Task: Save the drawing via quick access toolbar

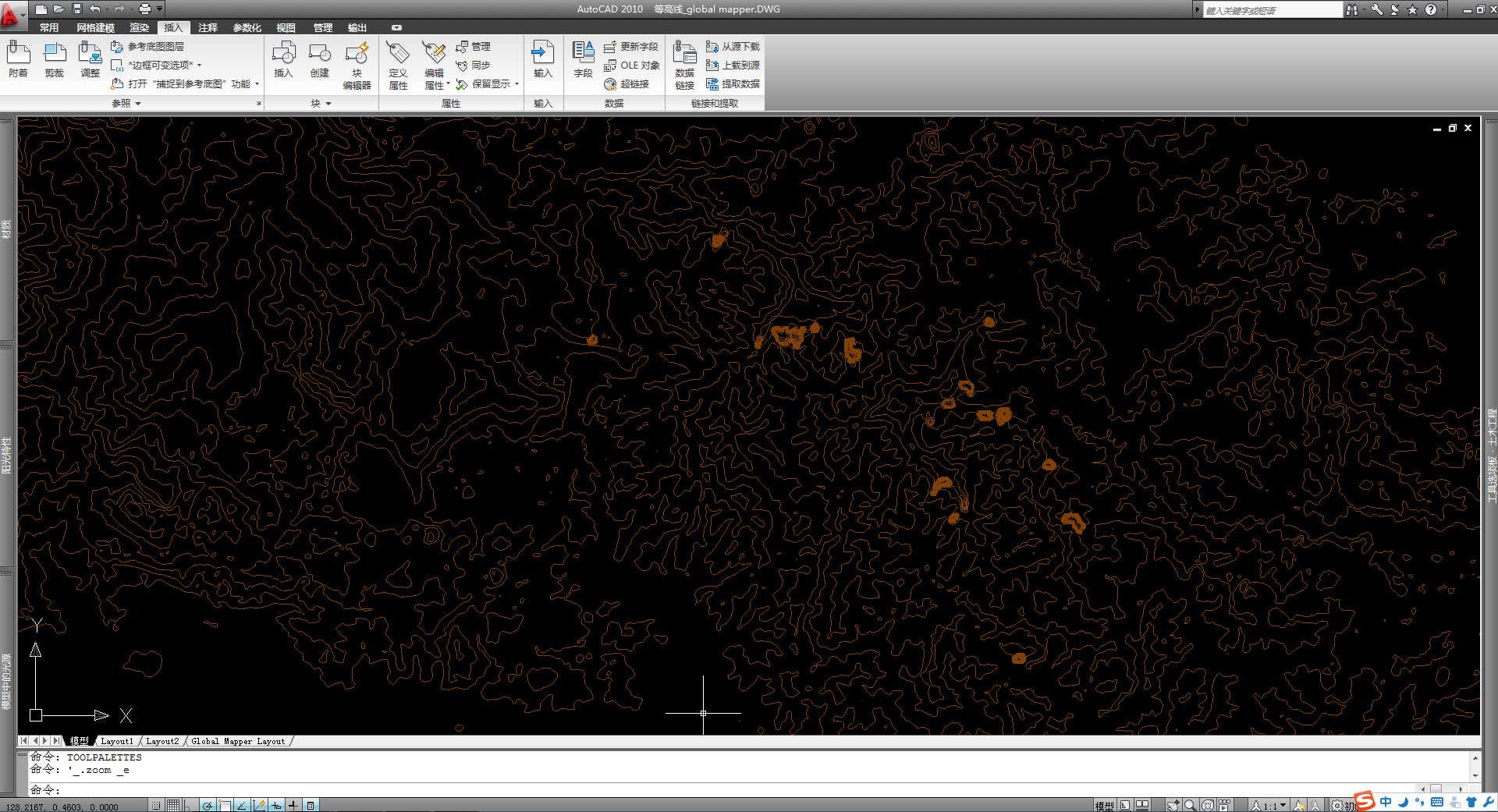Action: tap(76, 9)
